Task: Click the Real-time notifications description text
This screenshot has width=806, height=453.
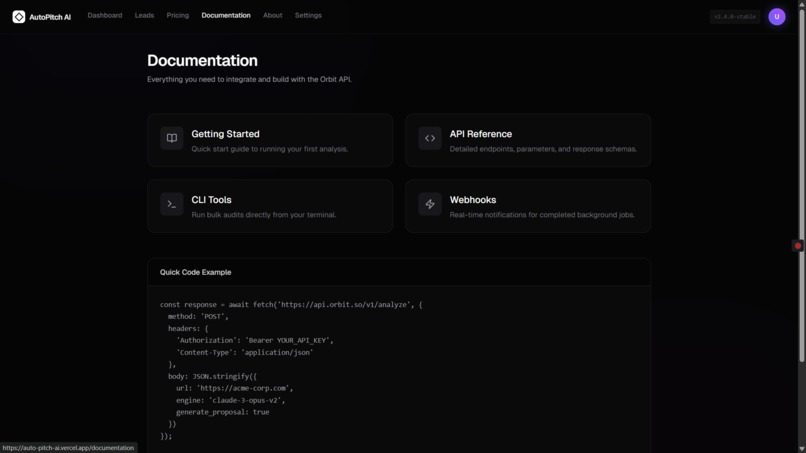Action: point(542,215)
